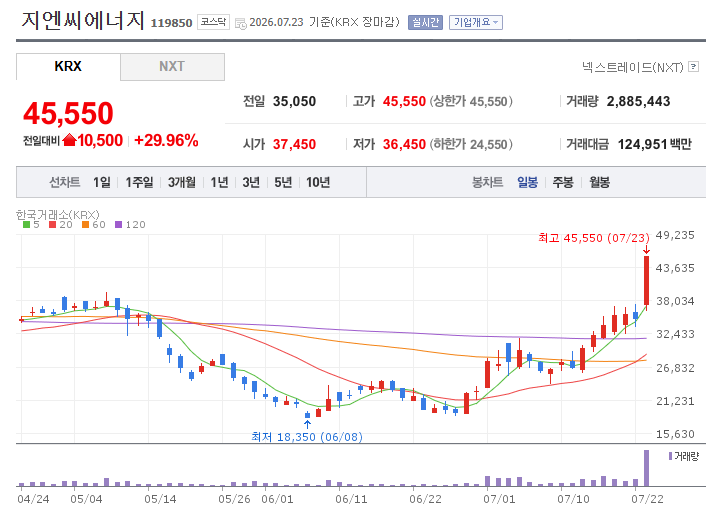Select the 1일 line chart period
The image size is (706, 509).
[102, 182]
